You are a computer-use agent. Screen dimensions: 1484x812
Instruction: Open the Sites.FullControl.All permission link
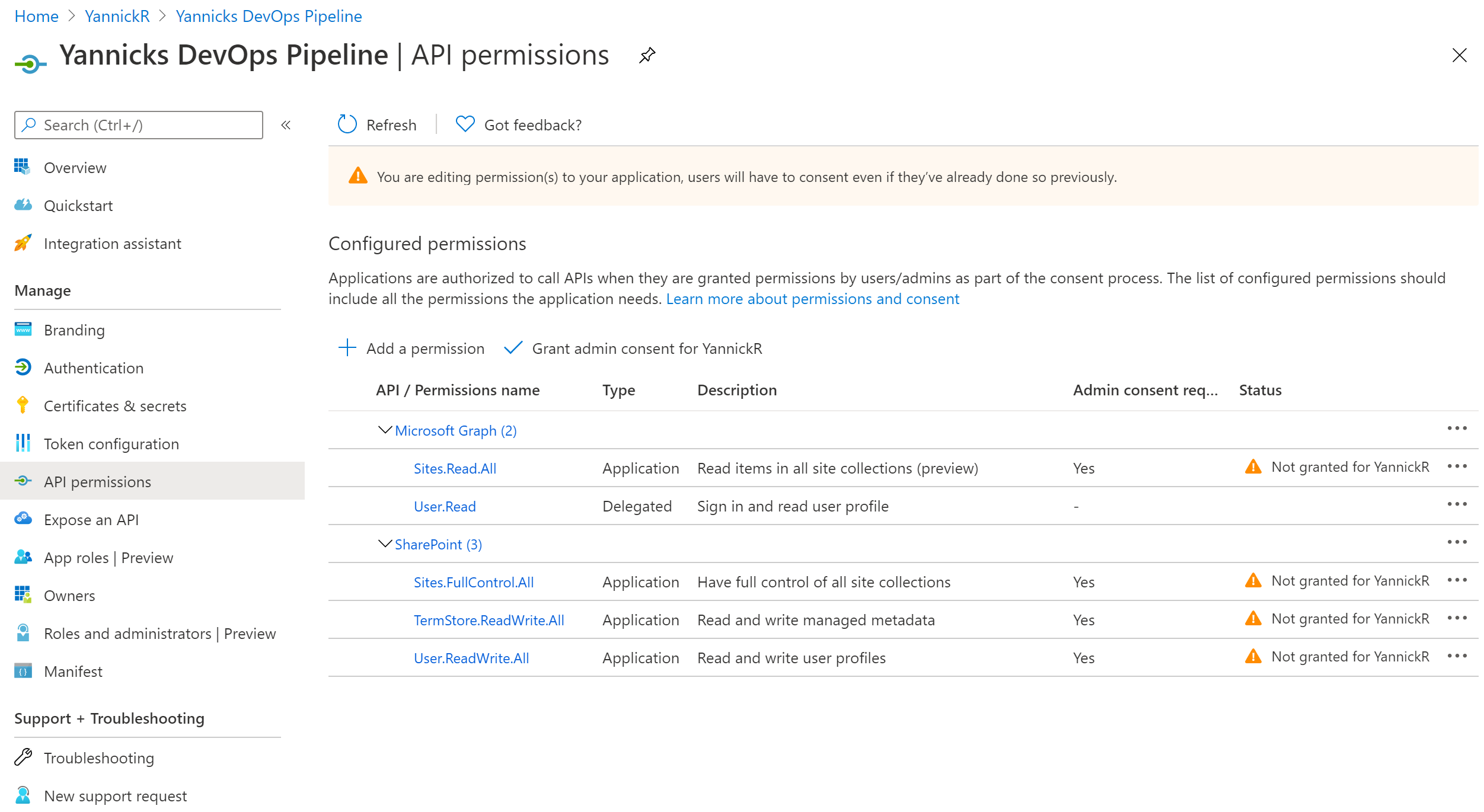coord(473,582)
